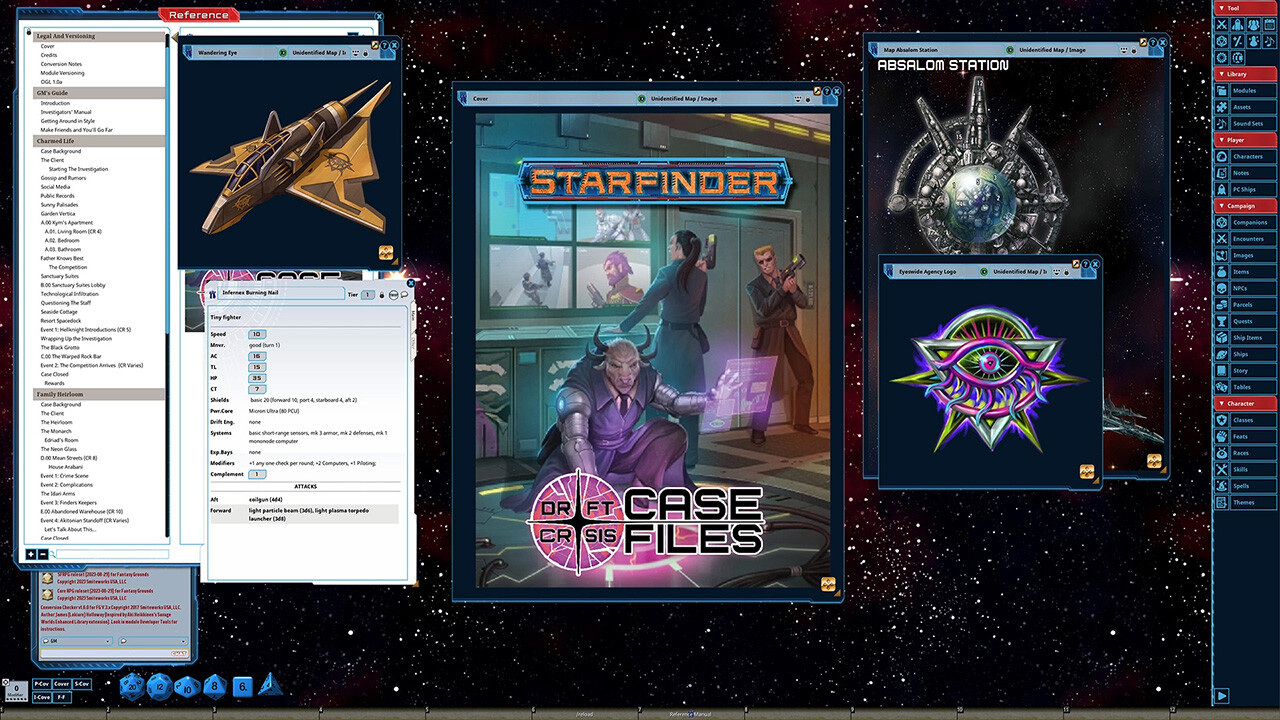1280x720 pixels.
Task: Click the reference search input field
Action: click(x=110, y=554)
